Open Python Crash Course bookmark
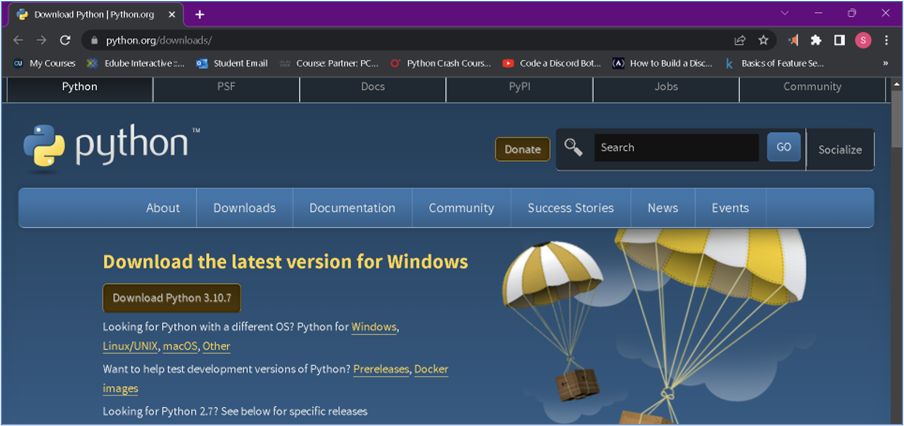This screenshot has height=426, width=904. click(441, 63)
